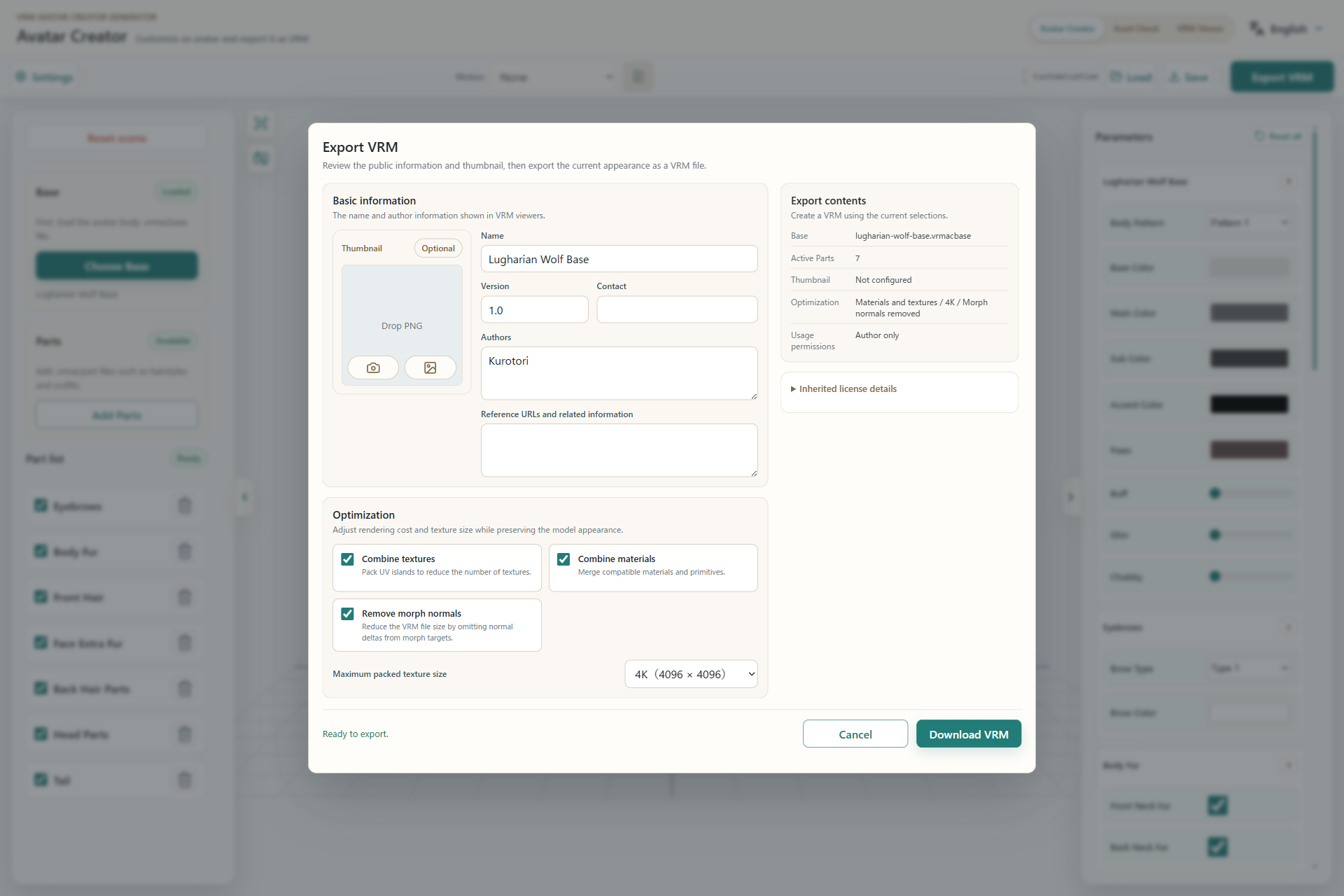This screenshot has width=1344, height=896.
Task: Click Reference URLs text area
Action: [619, 450]
